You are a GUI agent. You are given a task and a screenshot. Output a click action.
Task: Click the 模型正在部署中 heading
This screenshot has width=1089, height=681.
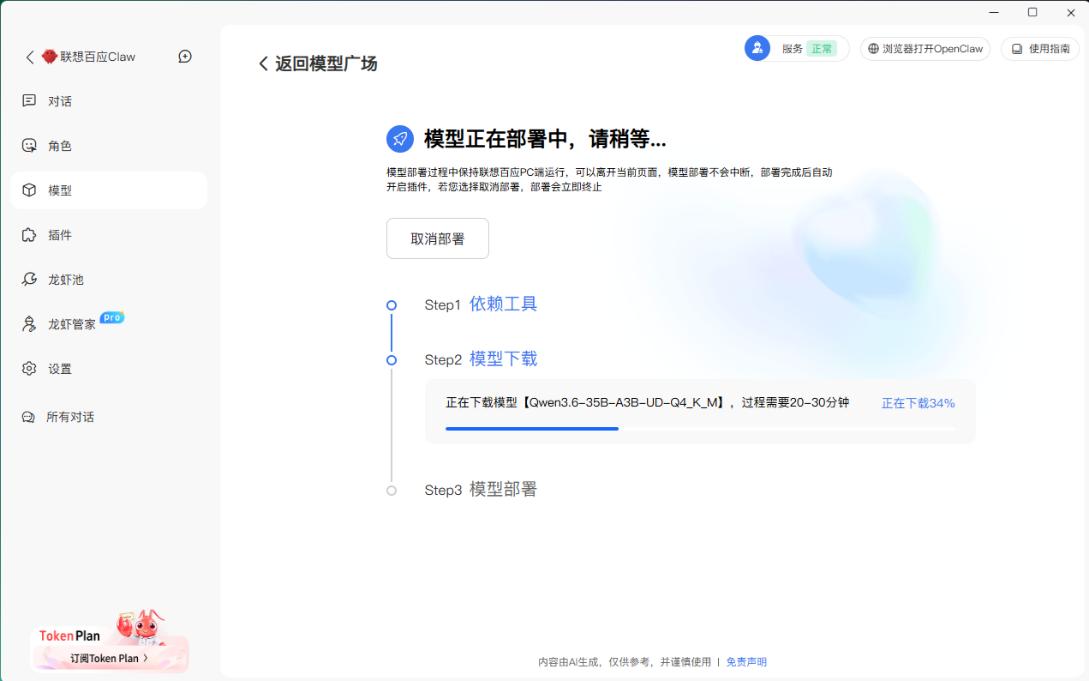tap(545, 139)
